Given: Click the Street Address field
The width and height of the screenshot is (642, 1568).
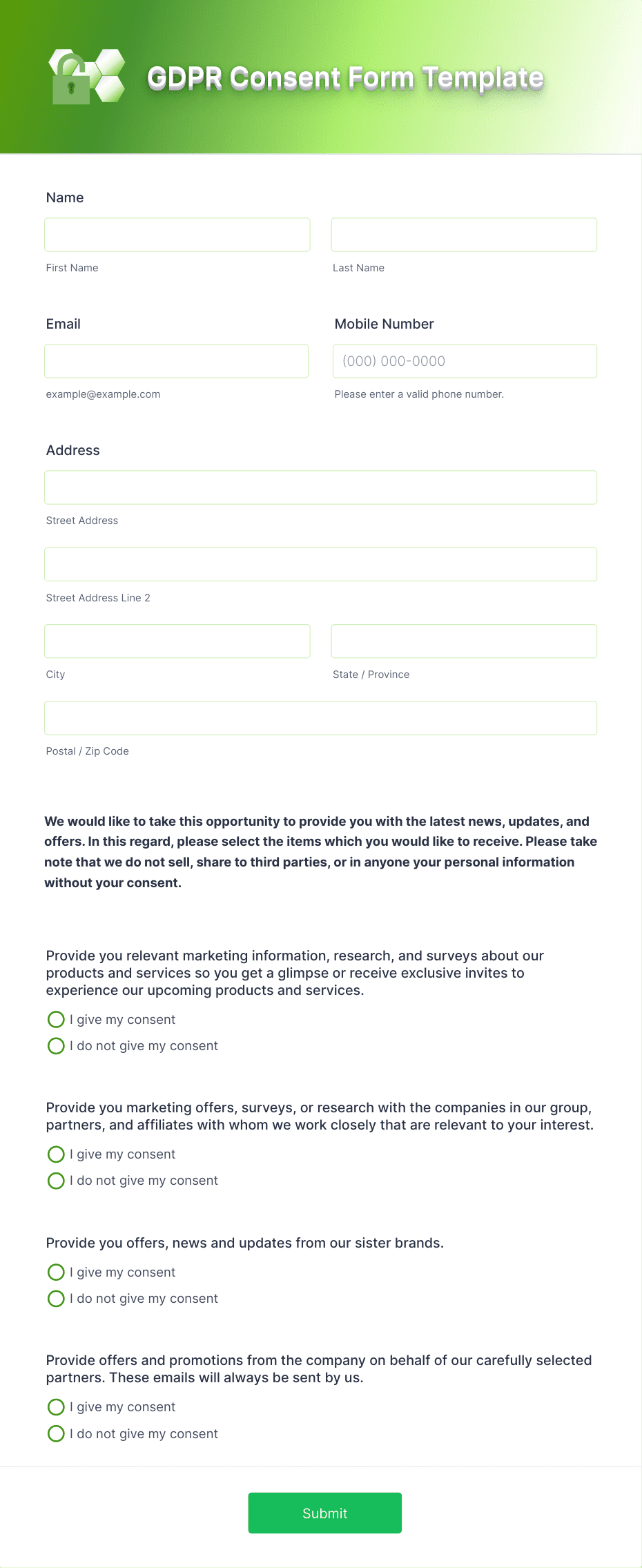Looking at the screenshot, I should point(320,487).
